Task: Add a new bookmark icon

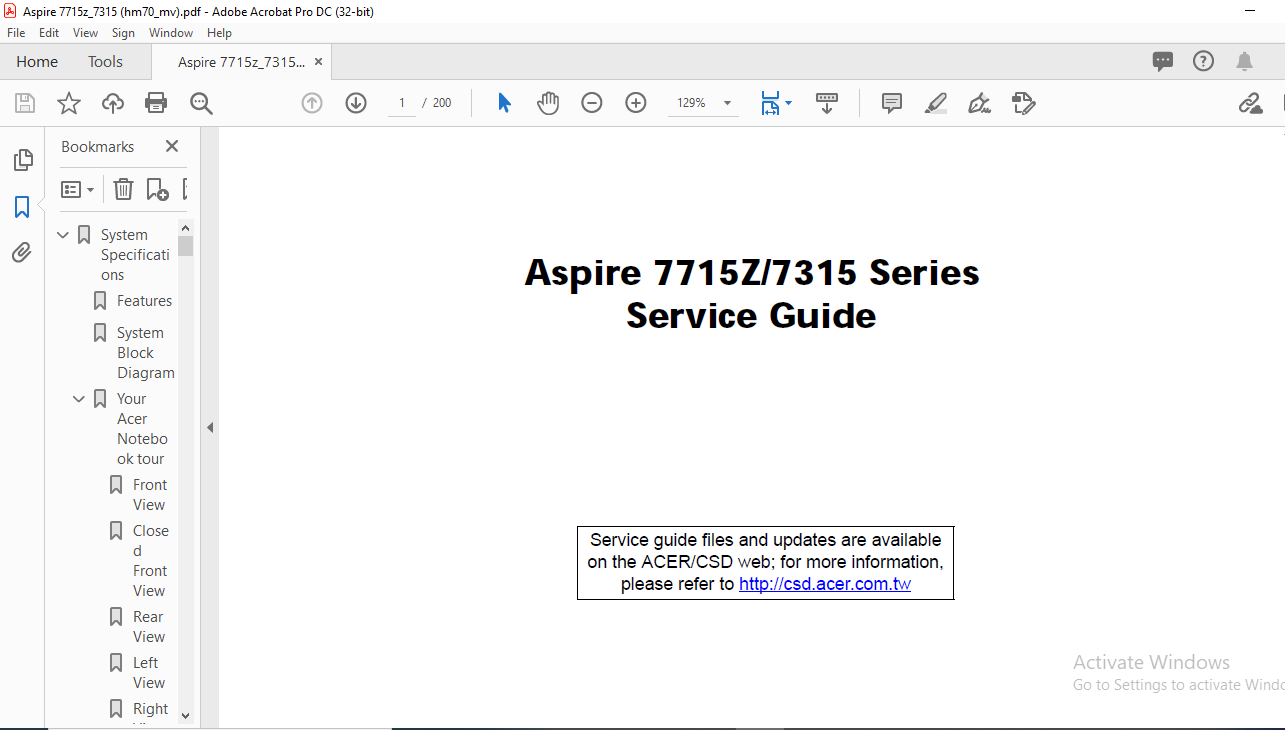Action: (x=157, y=189)
